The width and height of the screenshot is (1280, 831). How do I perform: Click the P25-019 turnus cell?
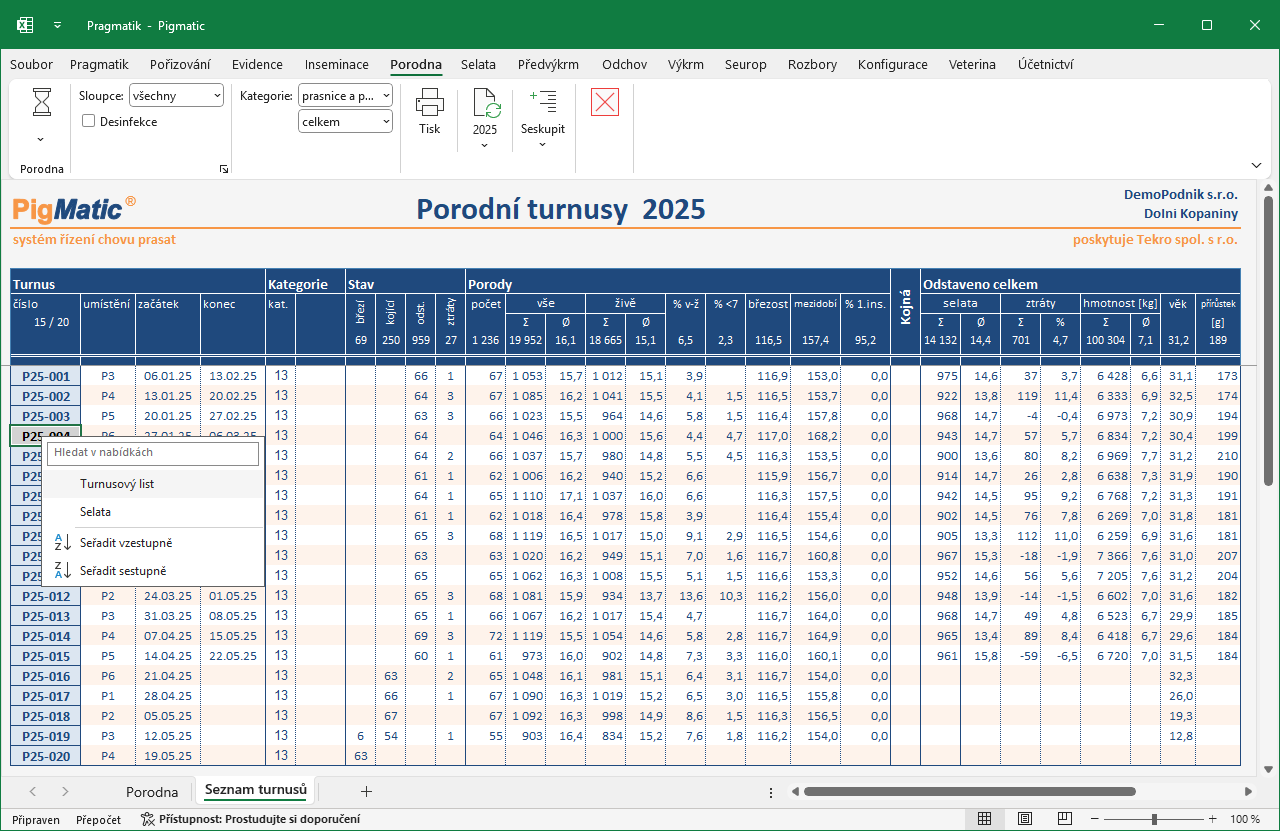tap(45, 736)
